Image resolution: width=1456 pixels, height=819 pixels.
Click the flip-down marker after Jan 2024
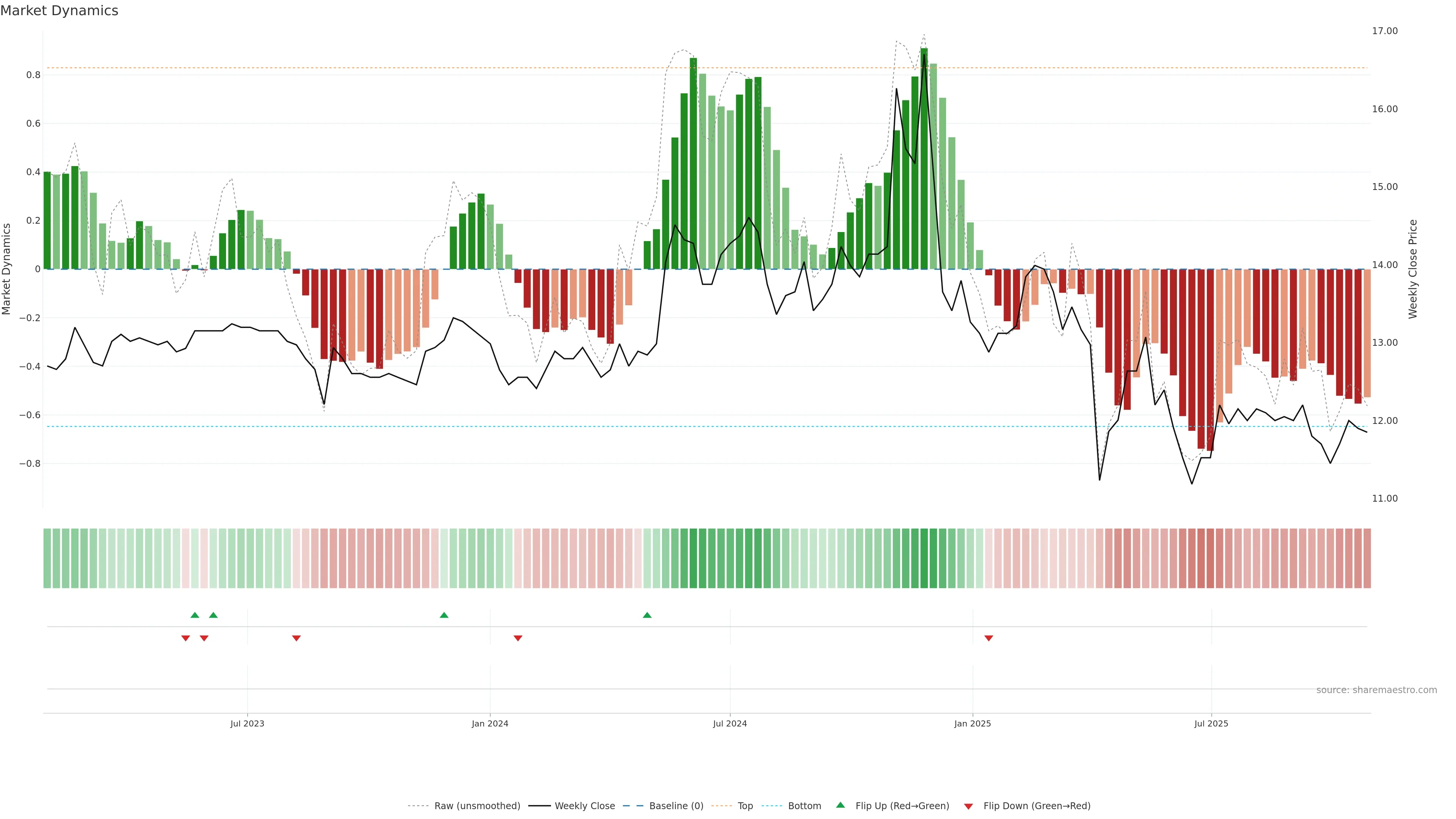[518, 638]
